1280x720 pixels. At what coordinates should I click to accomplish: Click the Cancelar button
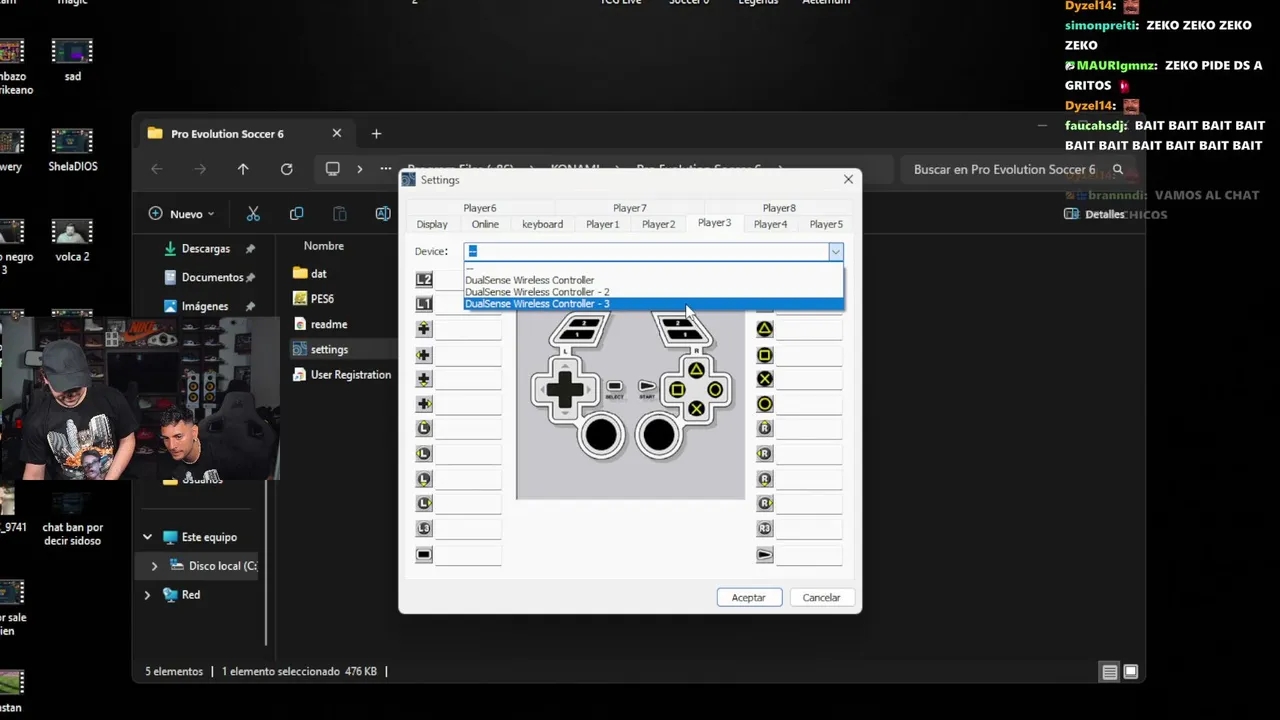point(821,597)
